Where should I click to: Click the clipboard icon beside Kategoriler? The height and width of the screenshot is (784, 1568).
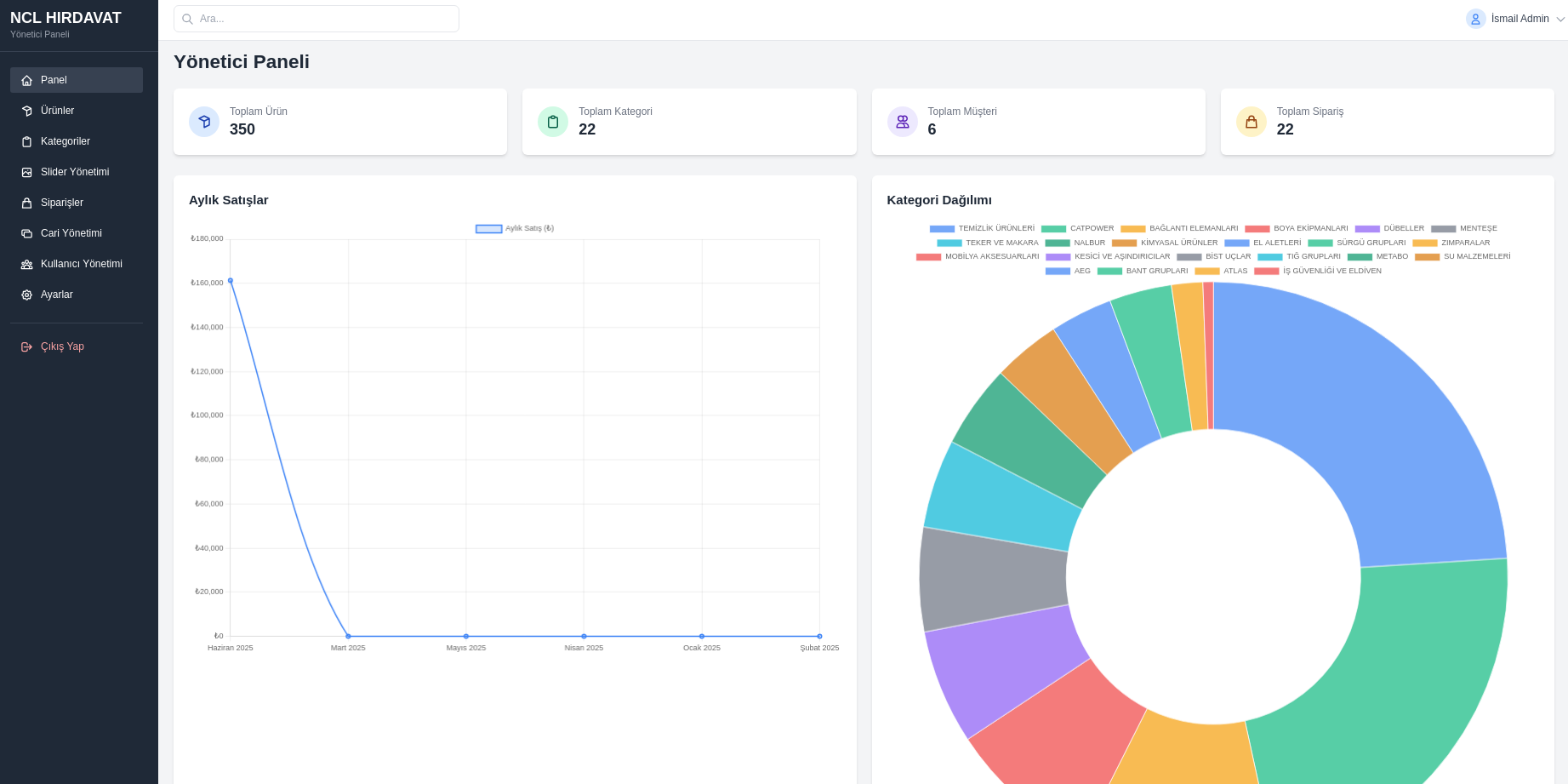pyautogui.click(x=26, y=141)
